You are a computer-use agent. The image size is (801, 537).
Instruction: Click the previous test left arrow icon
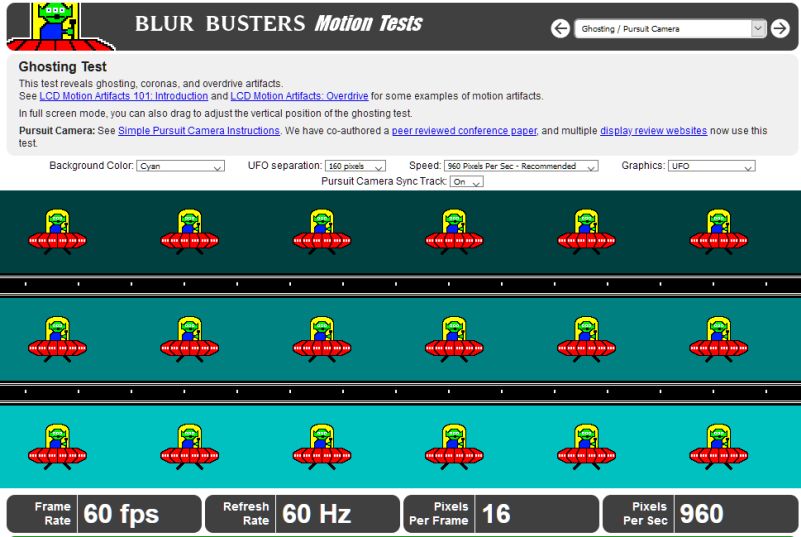tap(561, 29)
